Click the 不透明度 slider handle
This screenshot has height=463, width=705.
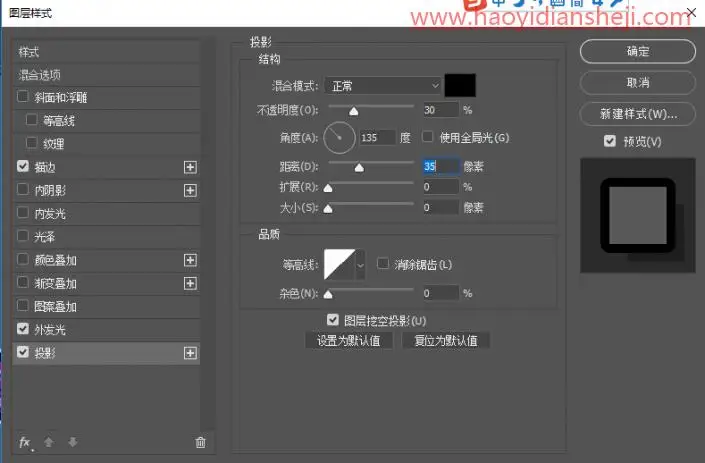coord(354,111)
